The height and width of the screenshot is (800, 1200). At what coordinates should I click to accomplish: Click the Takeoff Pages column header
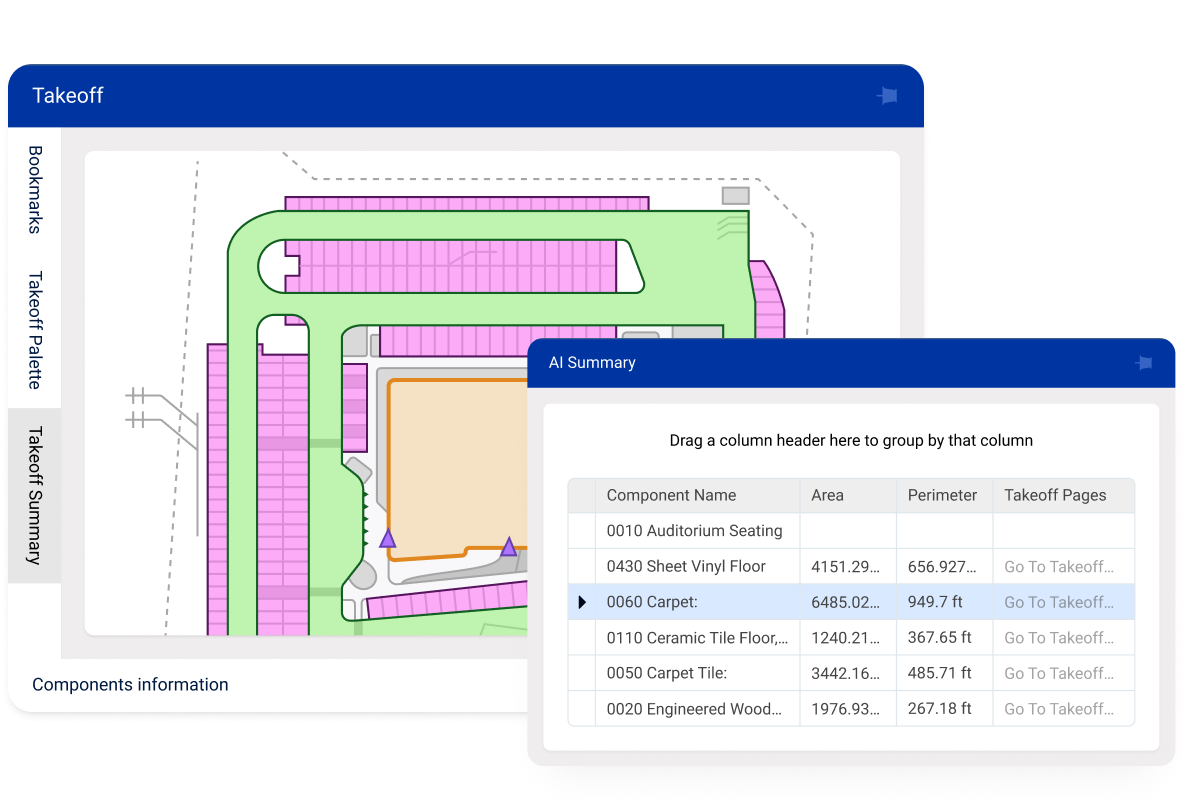[x=1064, y=495]
